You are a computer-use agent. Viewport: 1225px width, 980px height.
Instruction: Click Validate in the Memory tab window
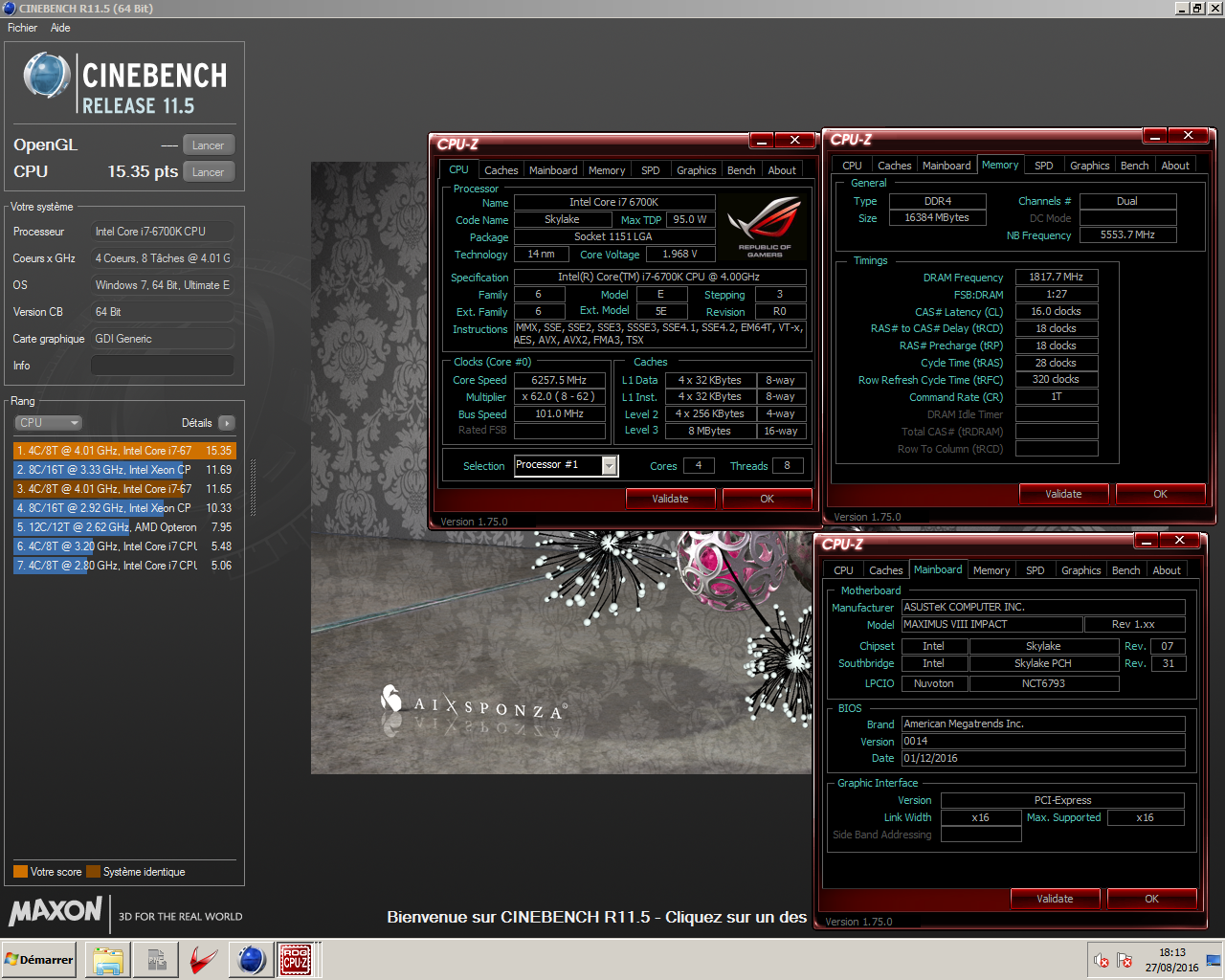coord(1063,494)
